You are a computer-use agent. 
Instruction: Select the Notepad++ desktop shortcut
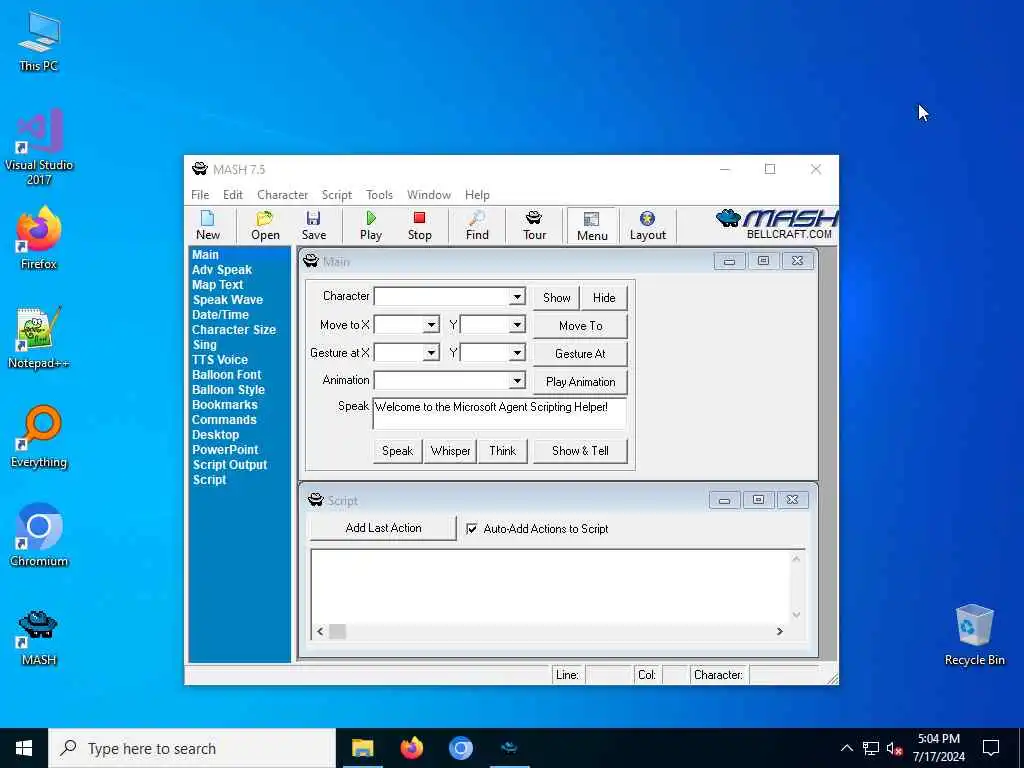(x=39, y=338)
